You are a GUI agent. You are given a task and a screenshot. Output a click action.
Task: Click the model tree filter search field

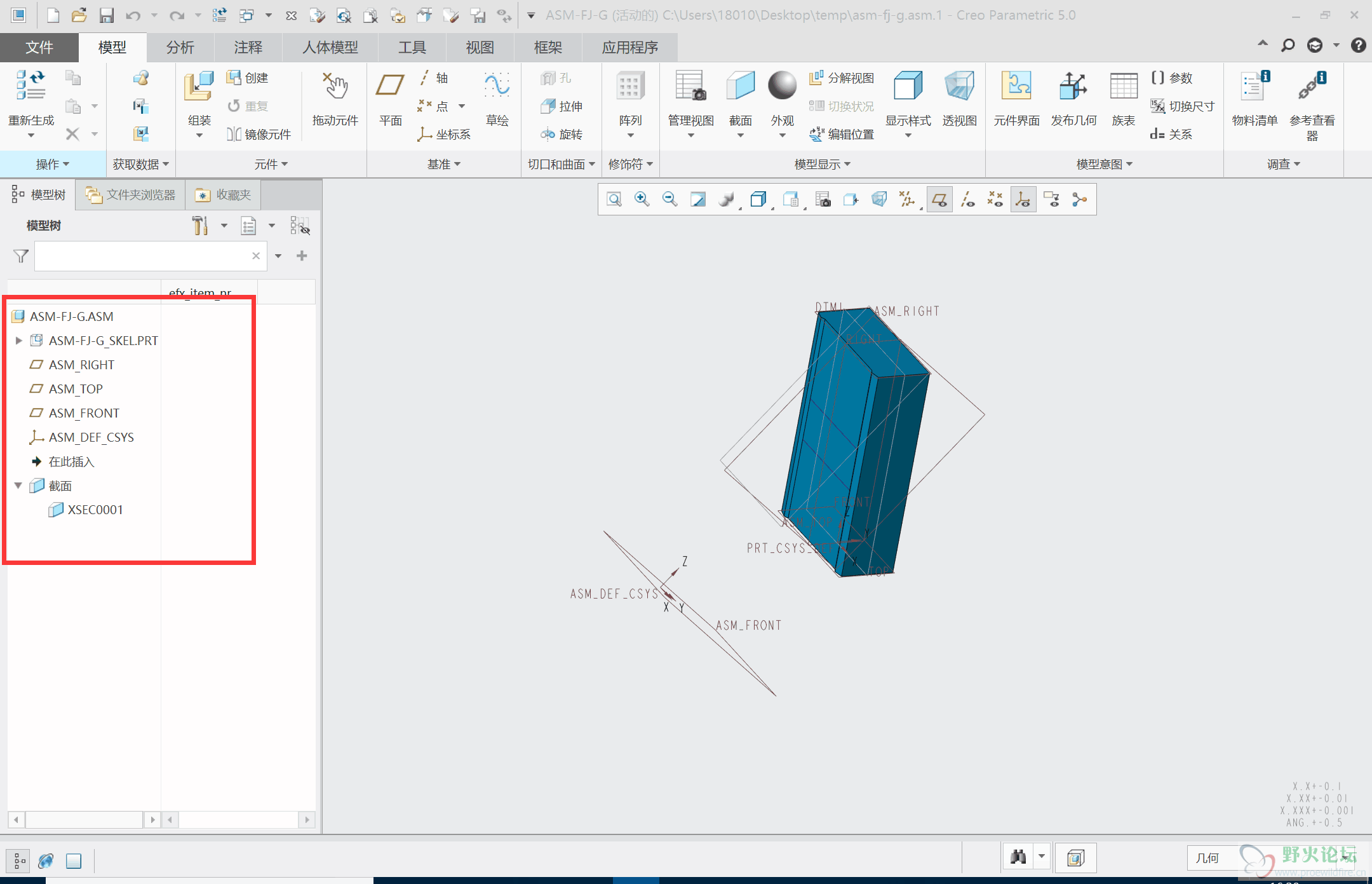coord(143,256)
